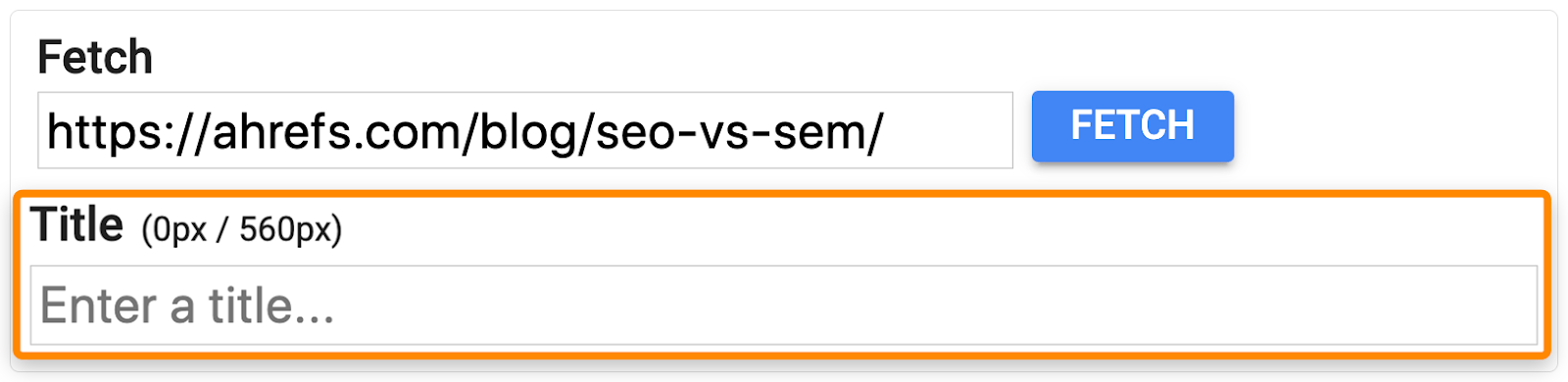Viewport: 1568px width, 382px height.
Task: Select the Fetch heading label
Action: (x=95, y=57)
